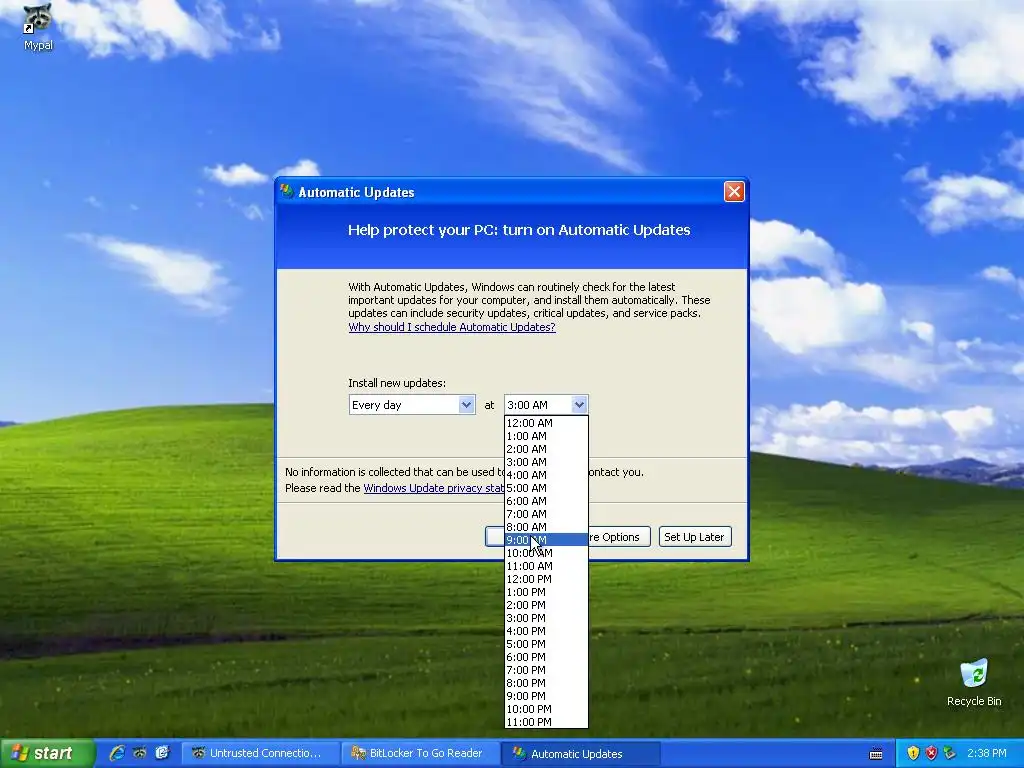Click the Set Up Later button

[x=695, y=537]
